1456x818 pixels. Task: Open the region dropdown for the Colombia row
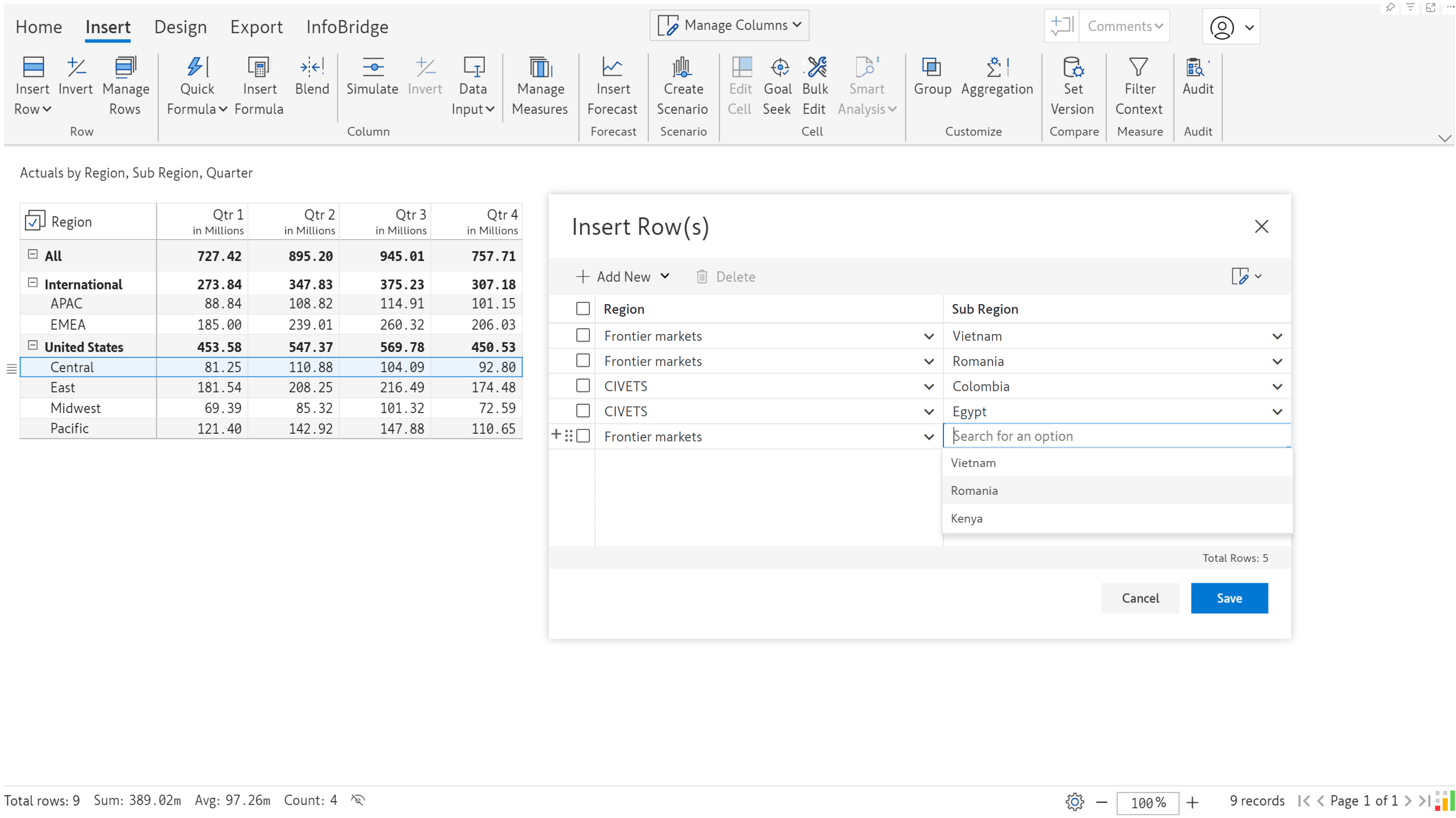[929, 387]
